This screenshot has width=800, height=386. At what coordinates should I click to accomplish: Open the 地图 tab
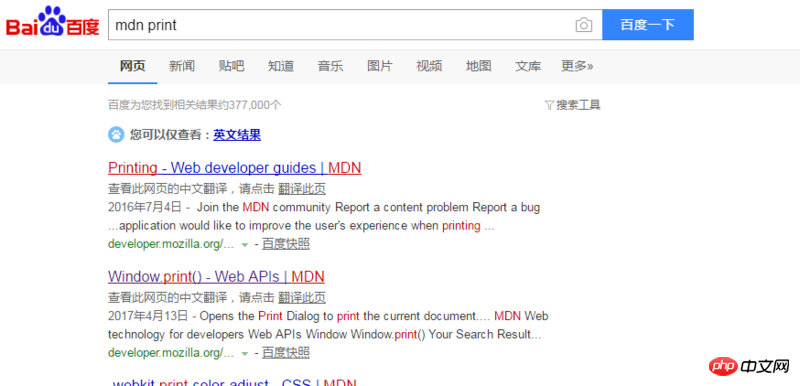tap(479, 66)
